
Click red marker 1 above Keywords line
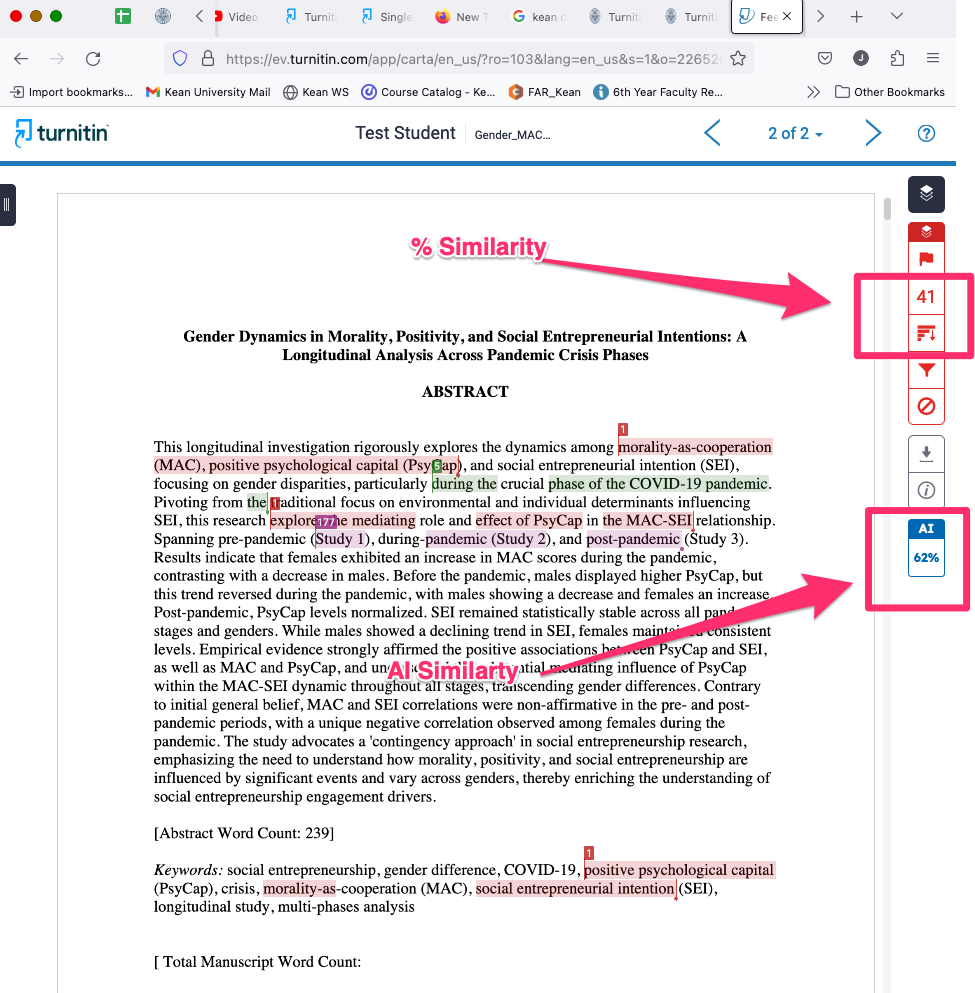589,852
